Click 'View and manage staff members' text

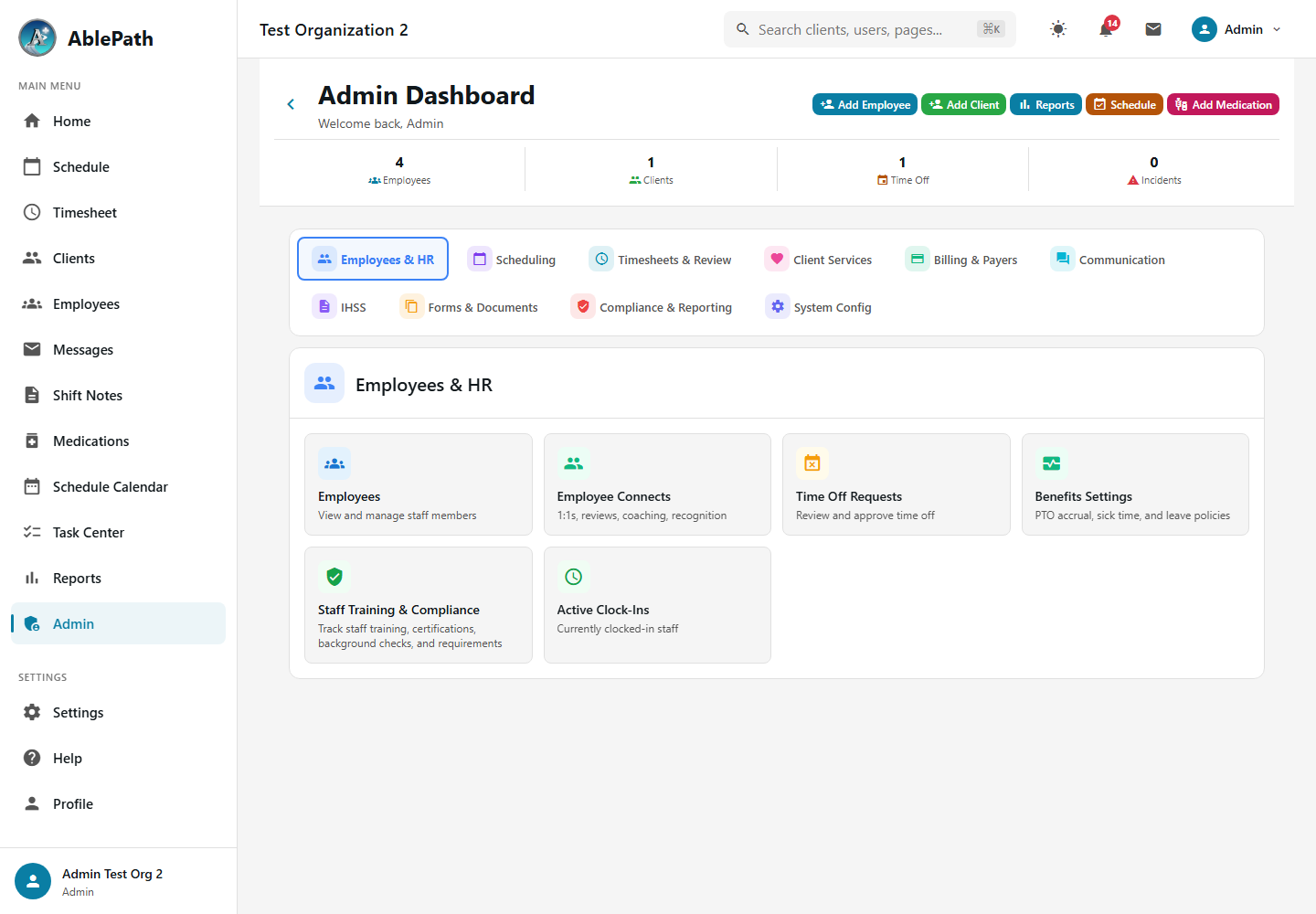point(398,515)
